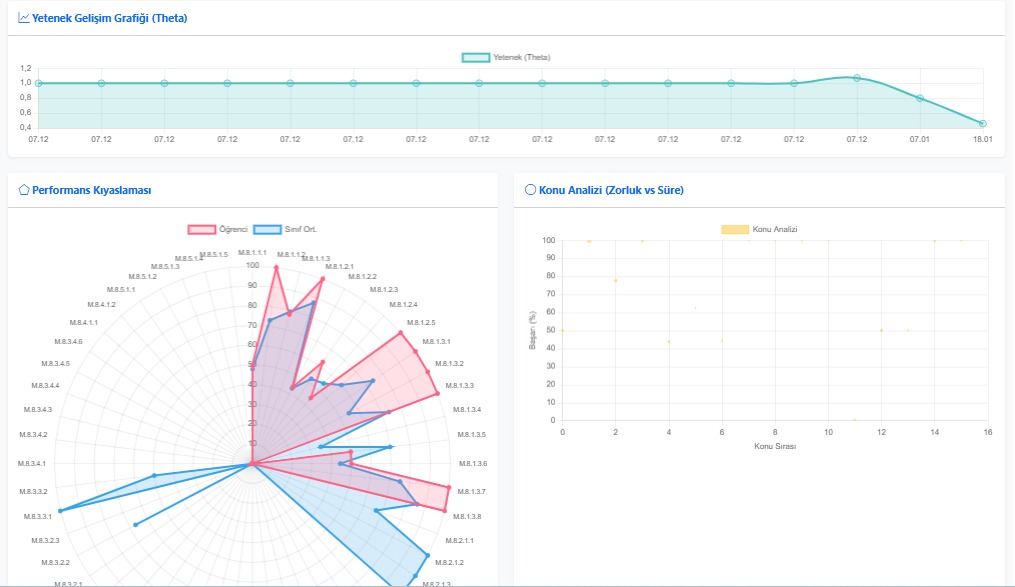Select the Theta data point at 07.01
This screenshot has height=587, width=1015.
tap(920, 98)
